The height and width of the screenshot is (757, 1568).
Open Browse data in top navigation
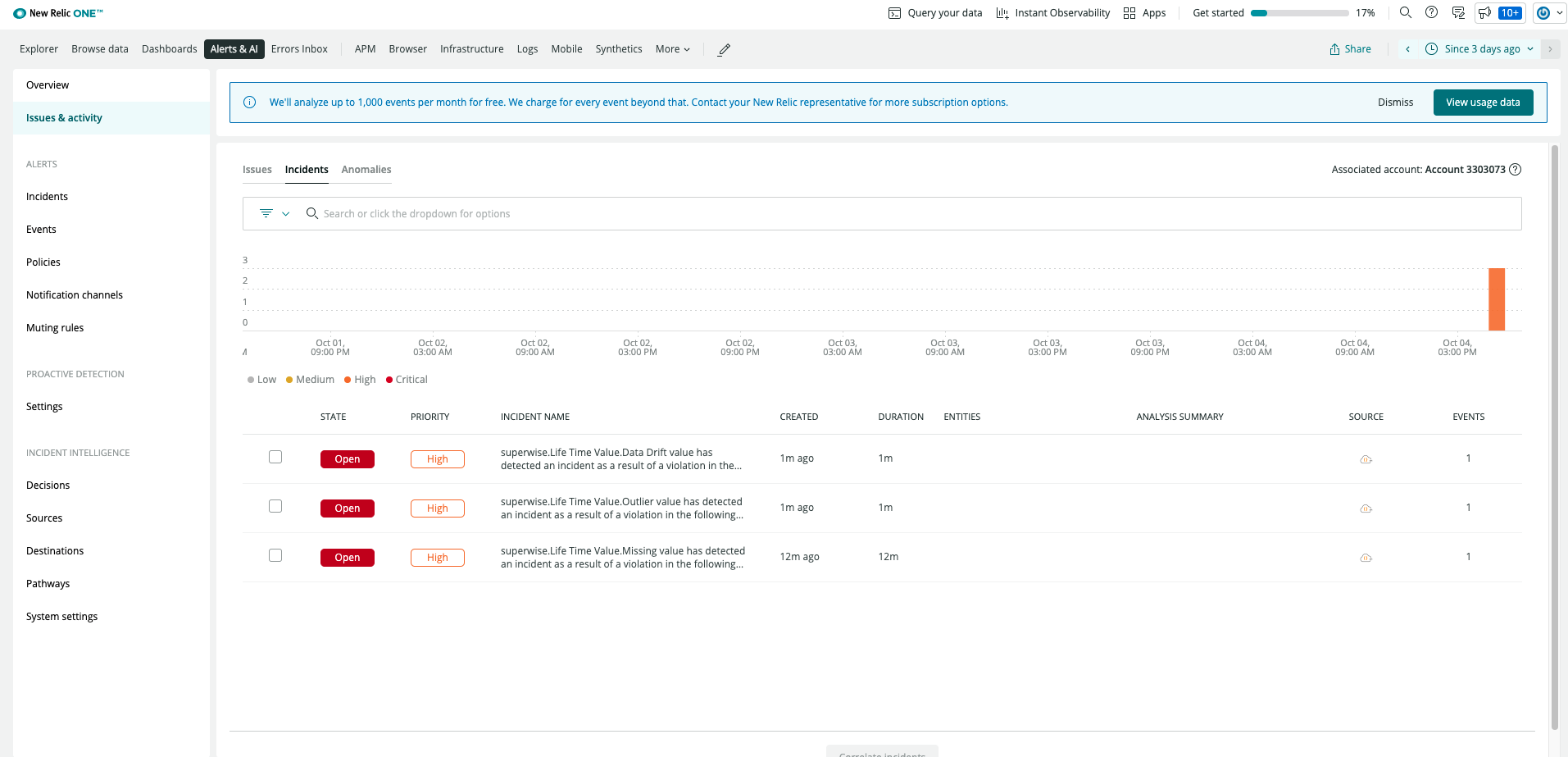point(100,49)
